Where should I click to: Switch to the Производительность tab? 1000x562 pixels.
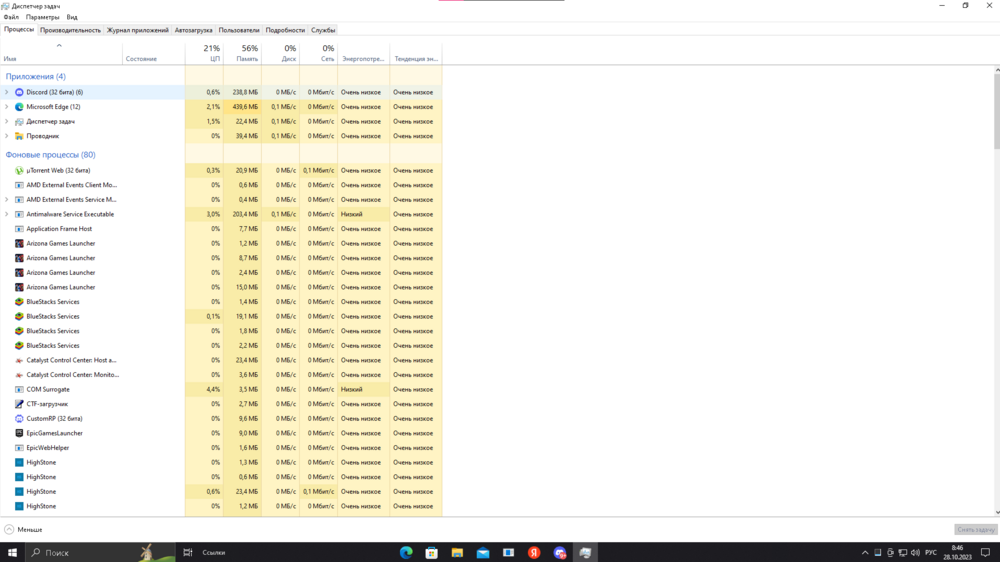(70, 30)
